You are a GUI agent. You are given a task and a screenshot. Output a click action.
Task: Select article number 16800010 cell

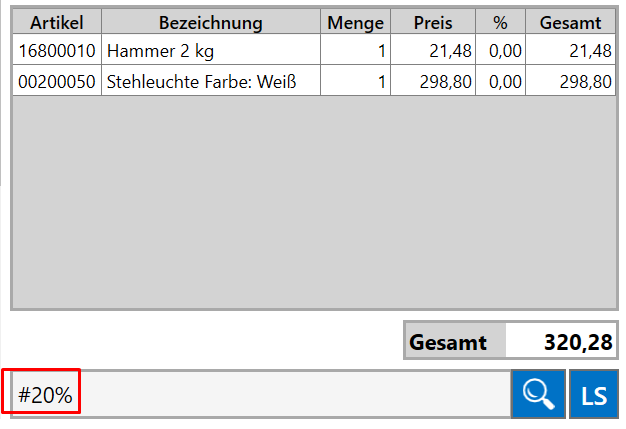(57, 50)
